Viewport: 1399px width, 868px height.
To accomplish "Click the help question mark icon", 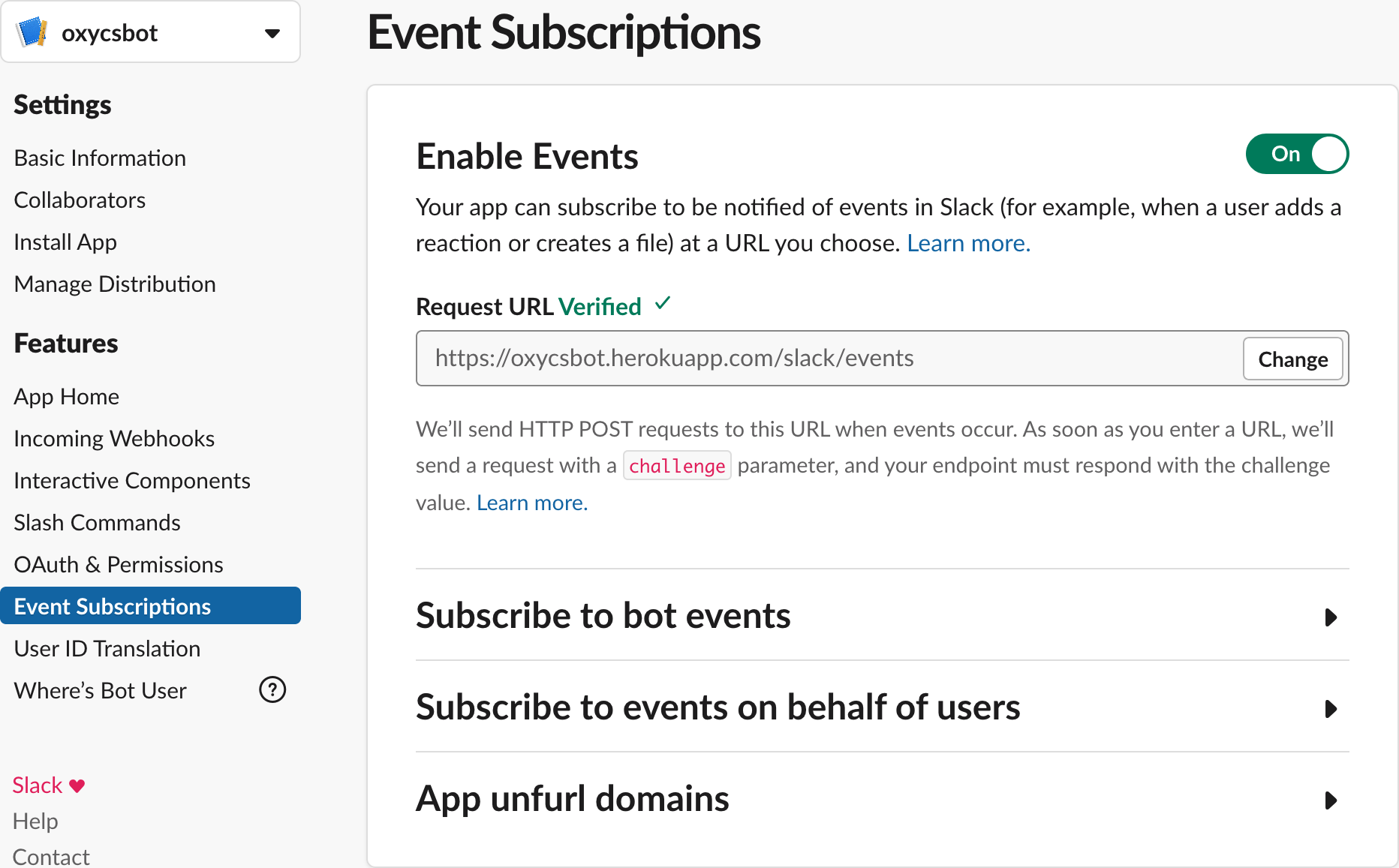I will [272, 689].
